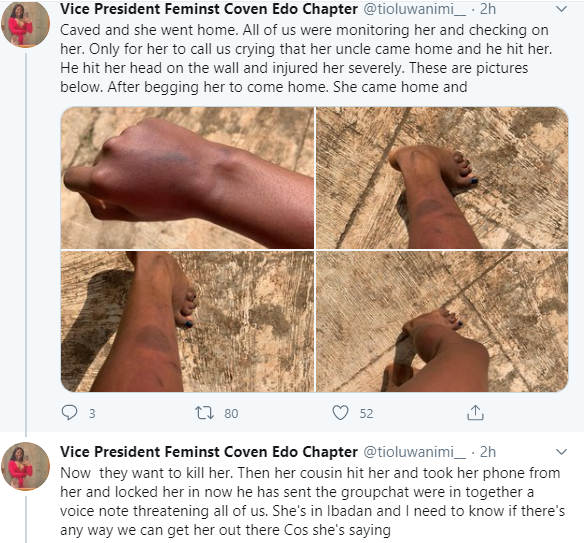Expand the second tweet's options chevron
The height and width of the screenshot is (543, 584).
(561, 452)
